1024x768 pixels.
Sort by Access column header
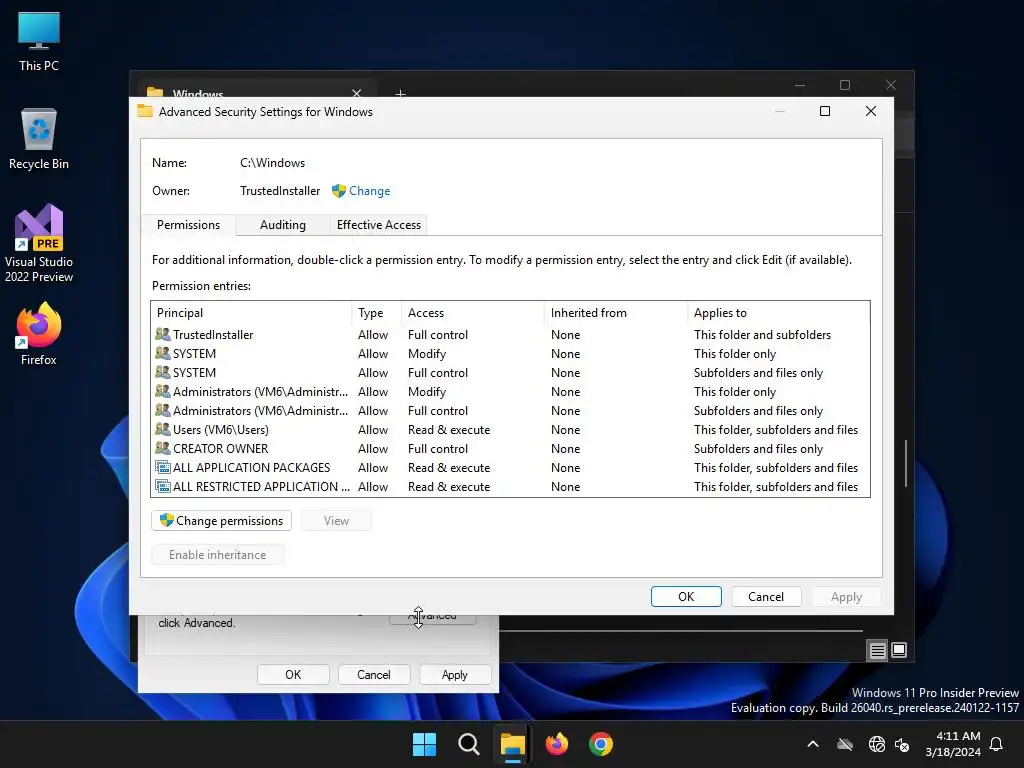[473, 313]
